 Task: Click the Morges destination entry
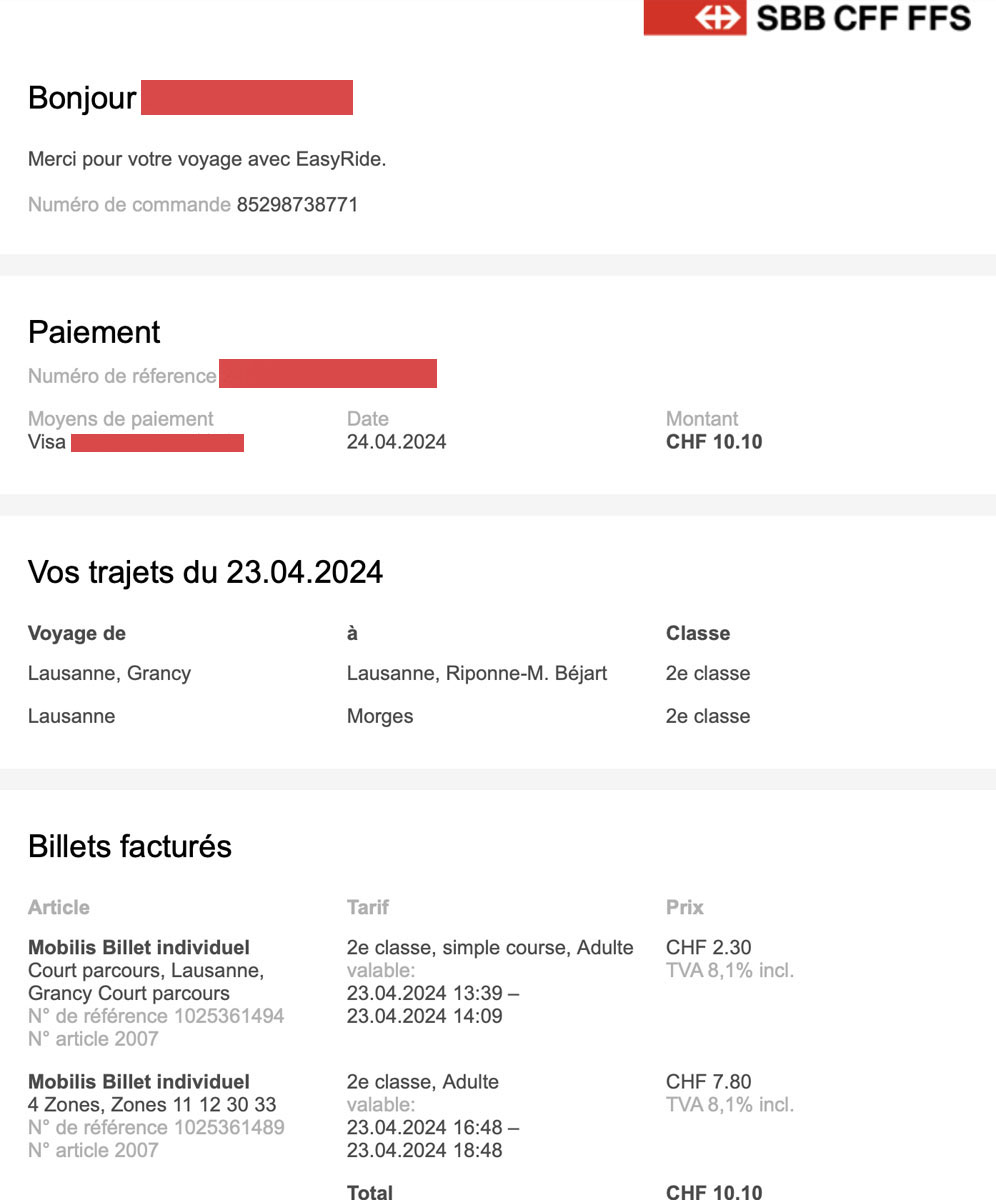tap(380, 716)
